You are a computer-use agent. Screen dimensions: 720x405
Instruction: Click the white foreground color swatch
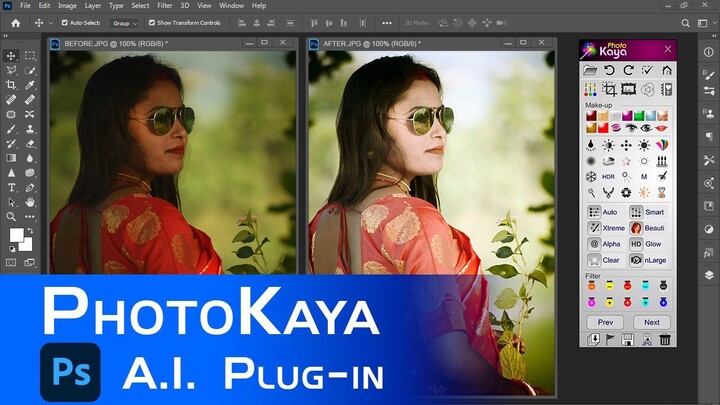point(17,235)
